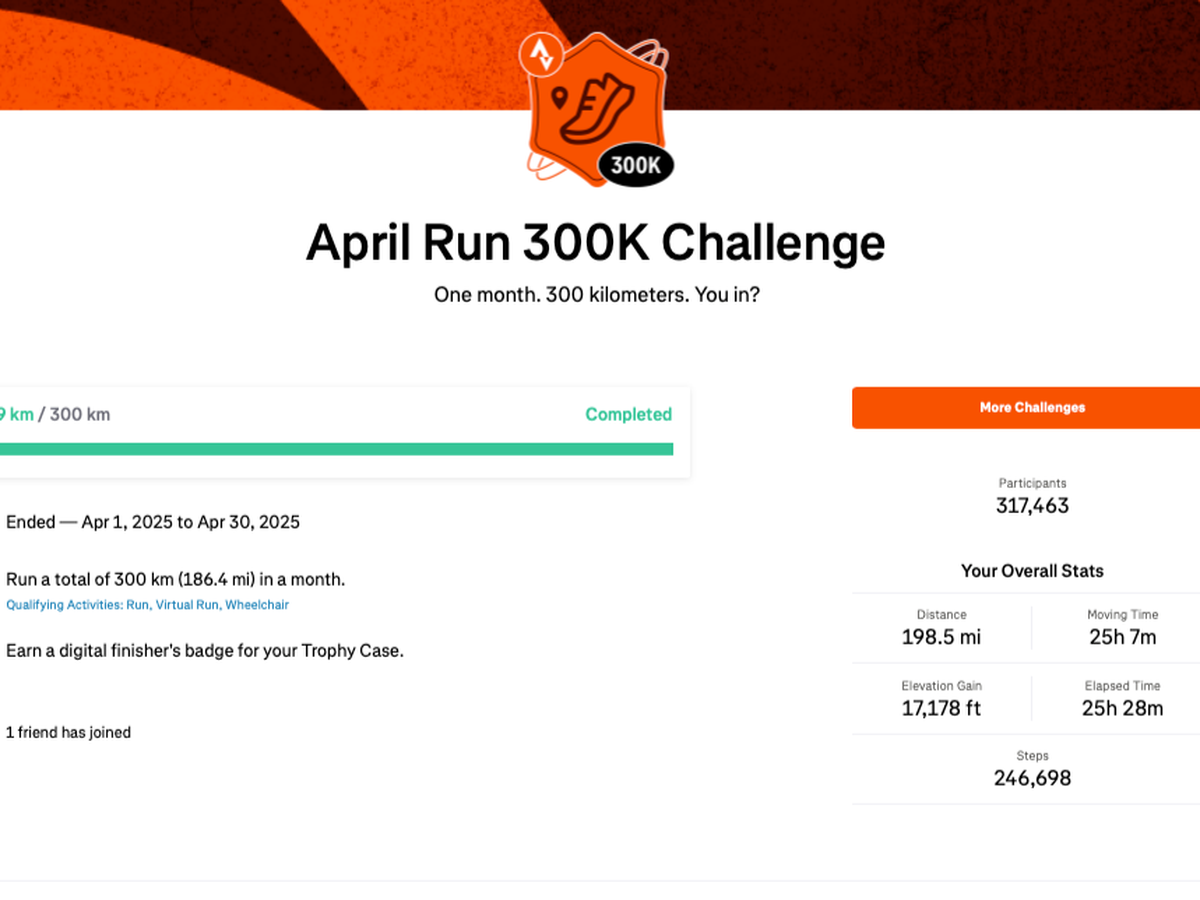Click the "Your Overall Stats" heading

(x=1032, y=571)
